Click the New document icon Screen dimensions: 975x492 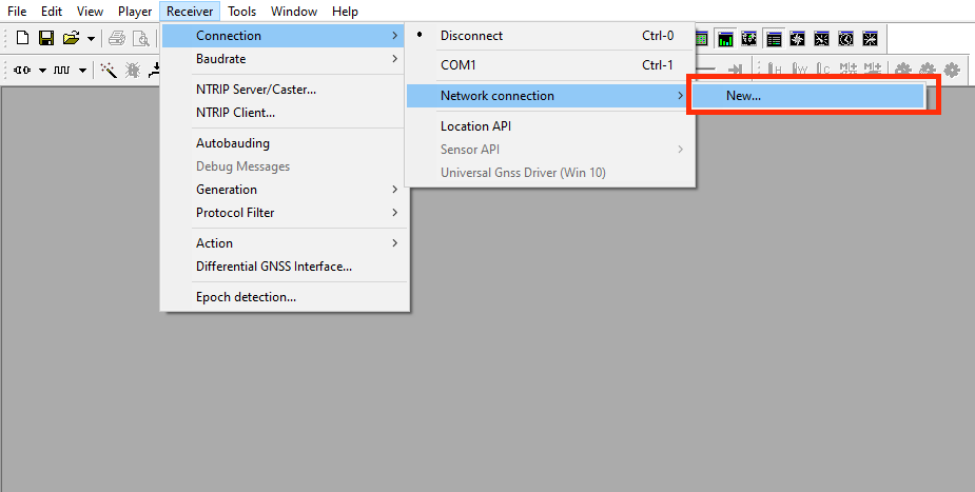tap(22, 39)
